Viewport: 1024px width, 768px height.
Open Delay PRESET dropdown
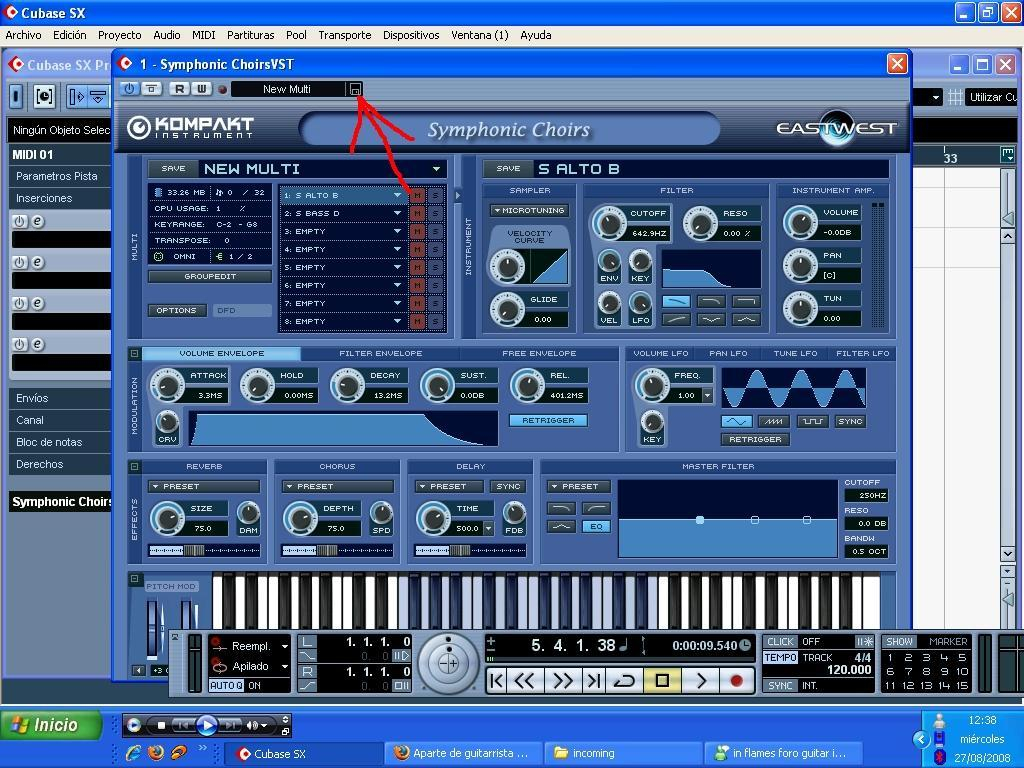pyautogui.click(x=449, y=487)
